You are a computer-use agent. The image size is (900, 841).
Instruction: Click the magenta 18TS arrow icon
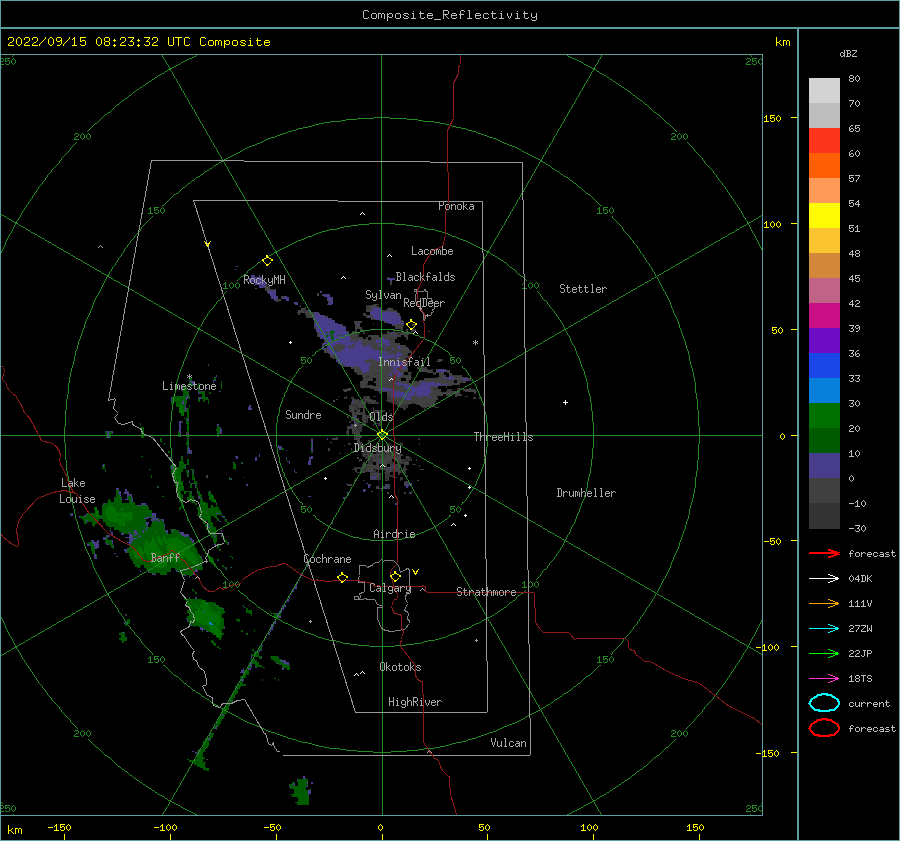click(x=824, y=679)
